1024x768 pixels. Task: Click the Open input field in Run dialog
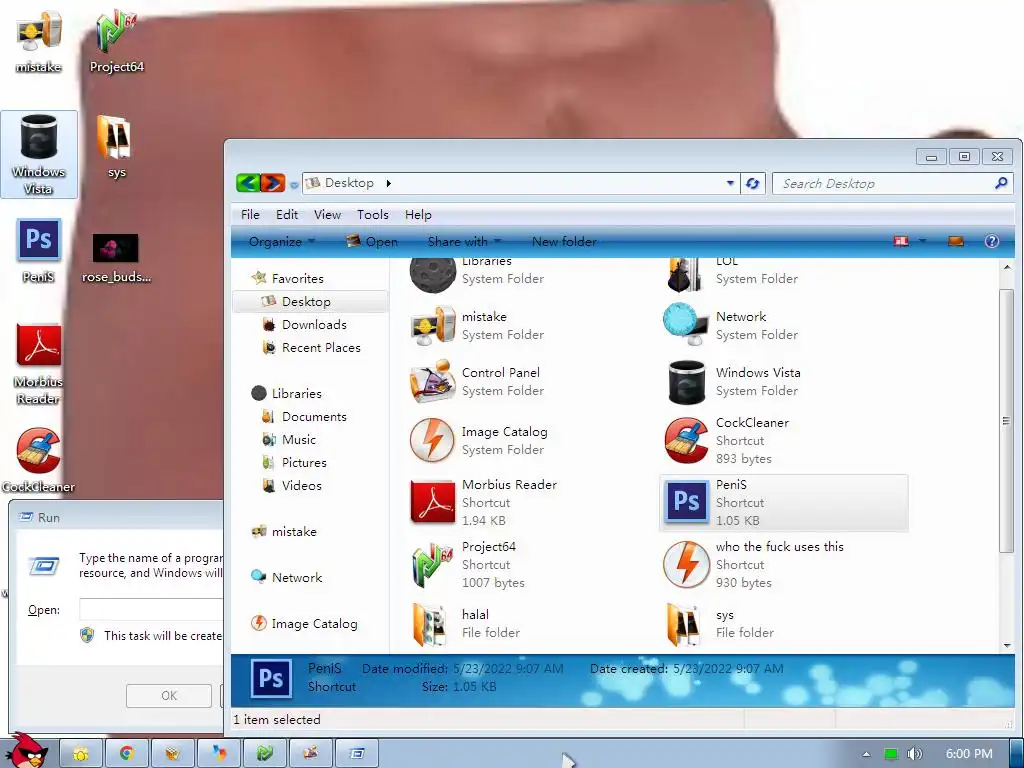151,609
